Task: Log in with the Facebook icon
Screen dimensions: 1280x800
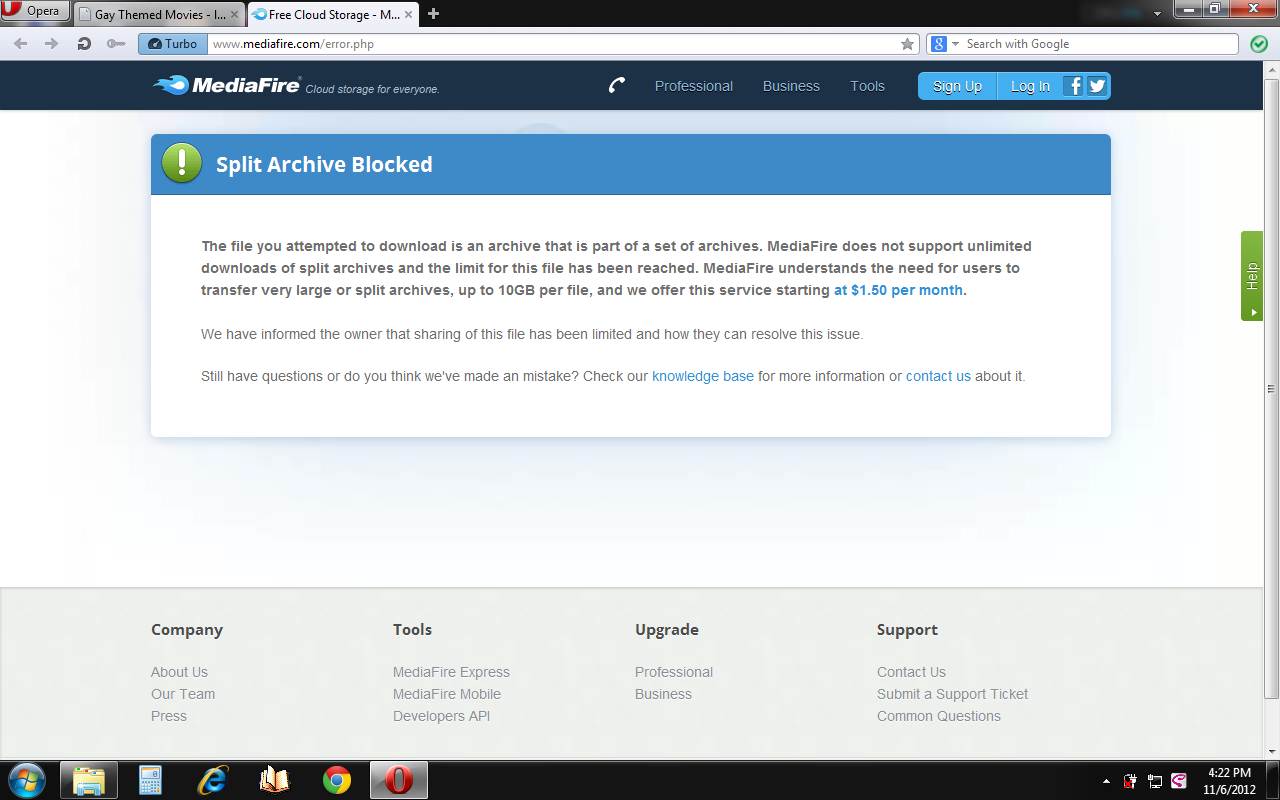Action: coord(1073,86)
